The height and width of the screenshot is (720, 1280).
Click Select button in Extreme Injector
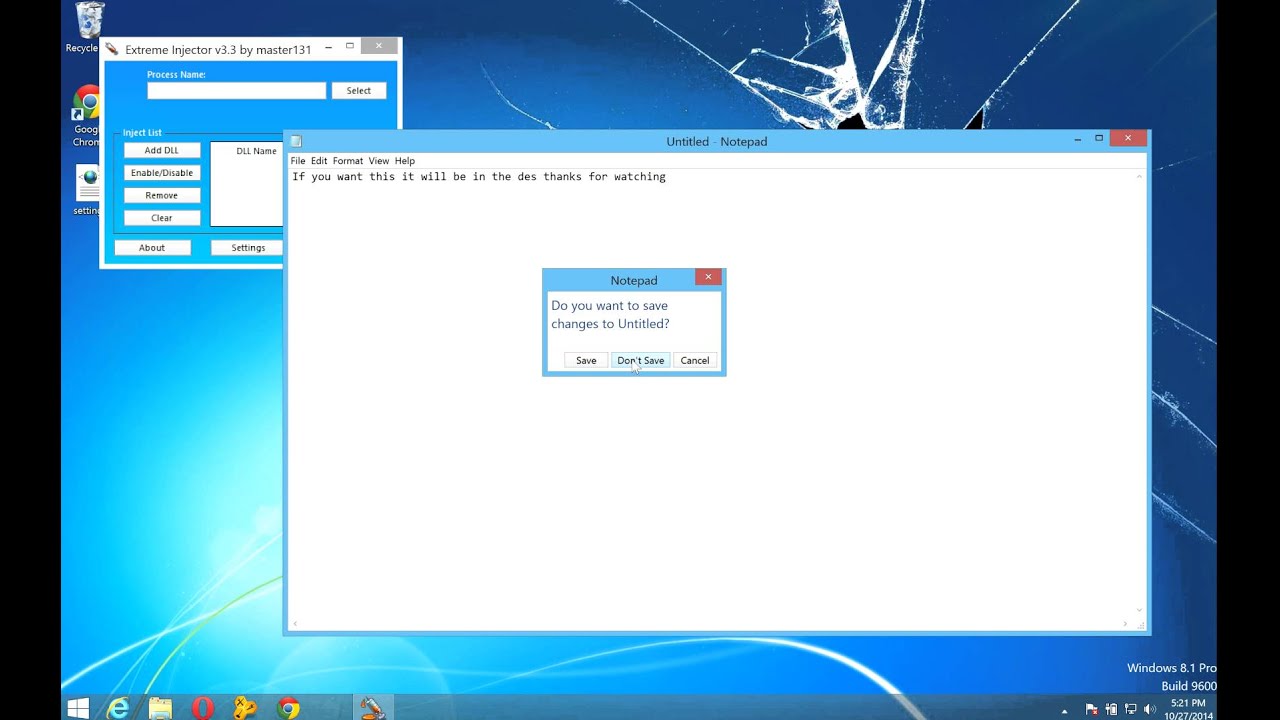coord(359,91)
